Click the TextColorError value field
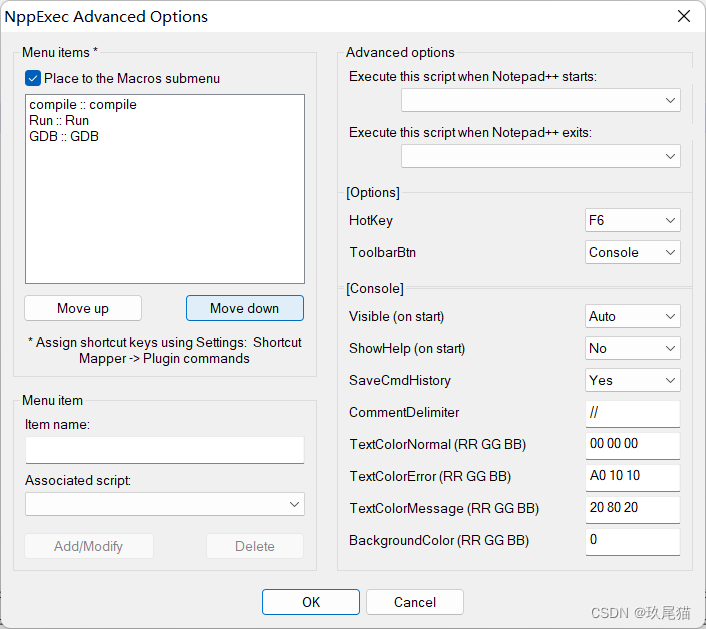 [x=633, y=477]
